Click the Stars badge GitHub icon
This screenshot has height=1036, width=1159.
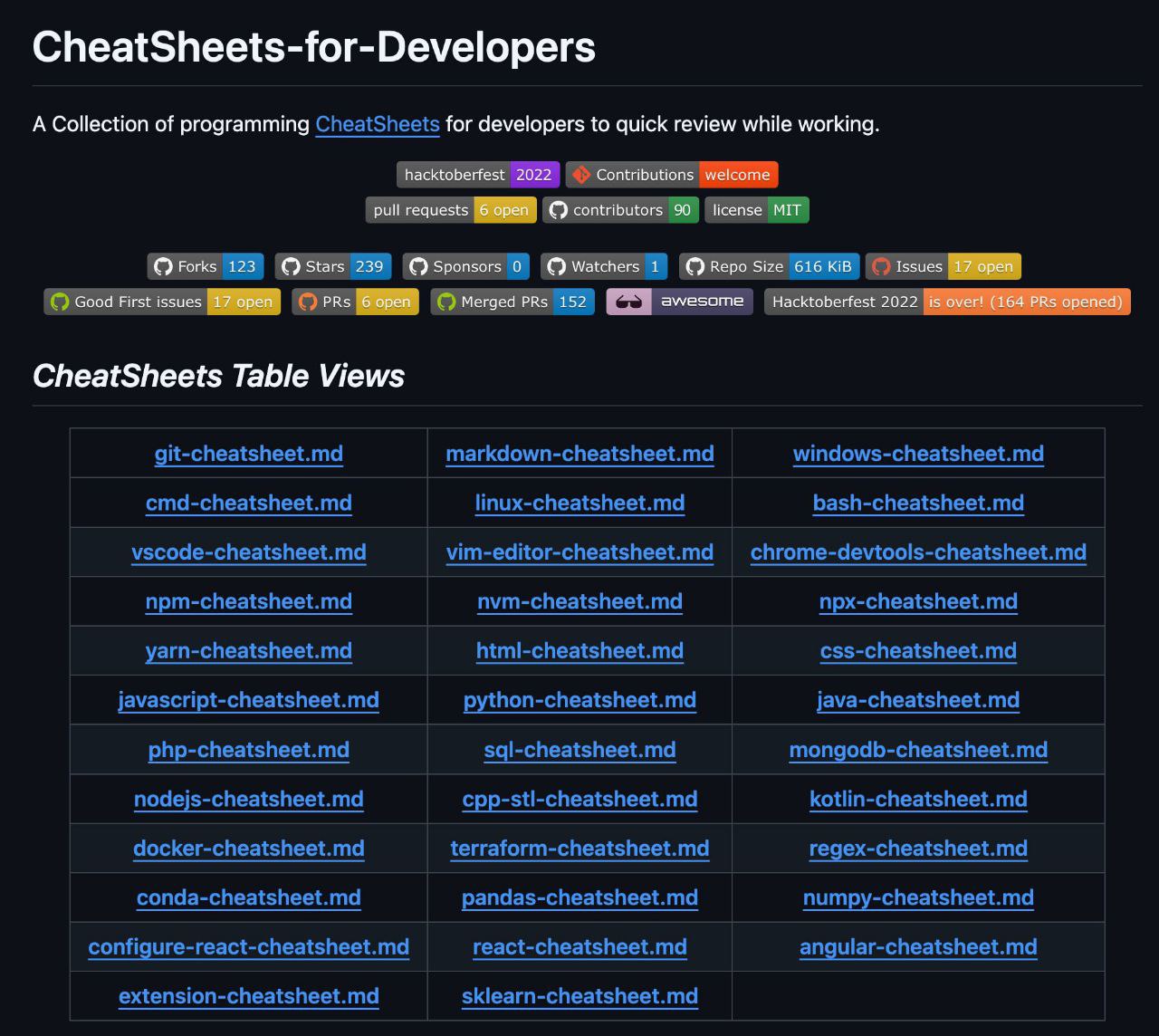[291, 266]
